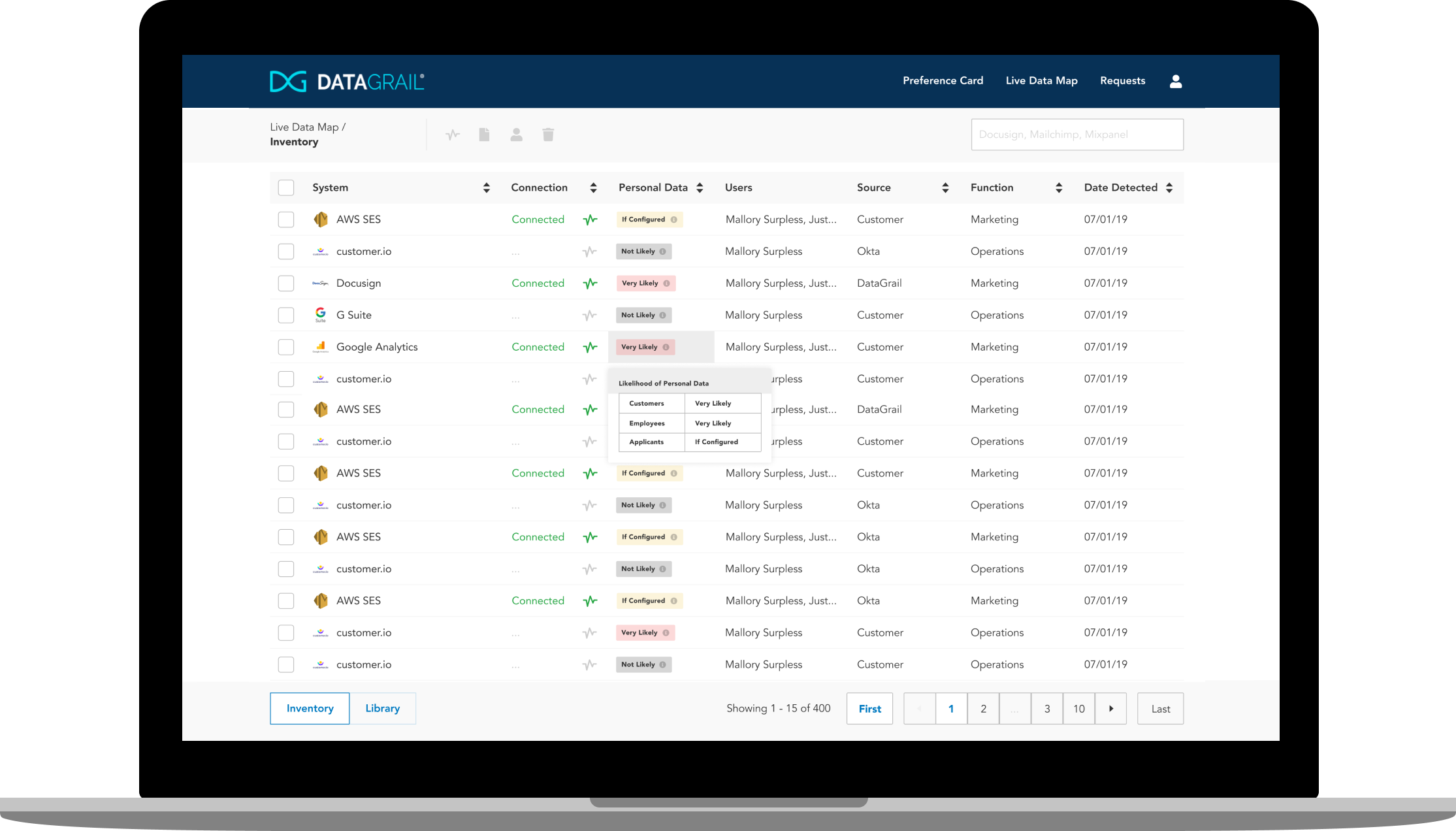Go to the Last page button
Screen dimensions: 1456x831
point(1160,709)
